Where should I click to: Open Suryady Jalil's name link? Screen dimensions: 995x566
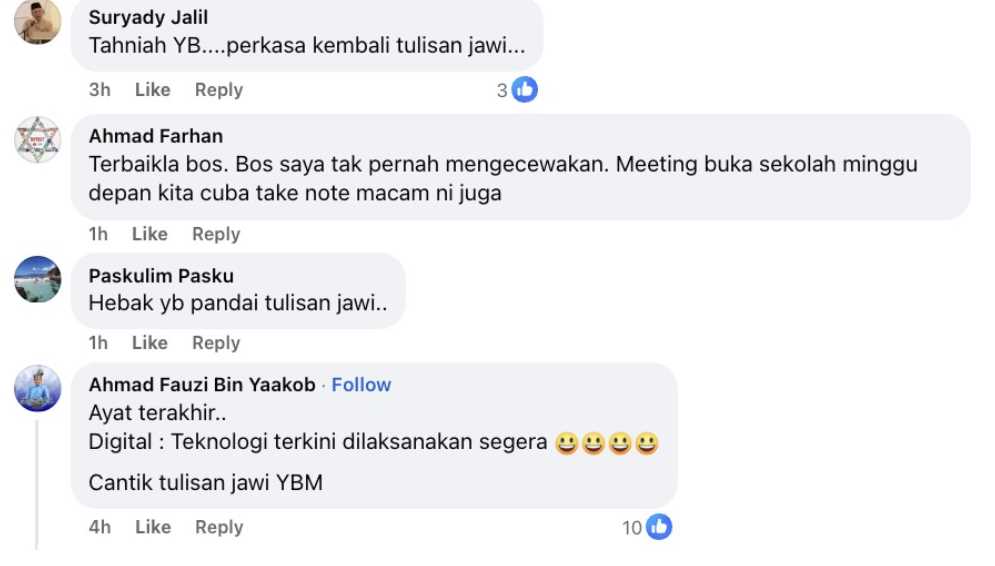click(x=148, y=17)
